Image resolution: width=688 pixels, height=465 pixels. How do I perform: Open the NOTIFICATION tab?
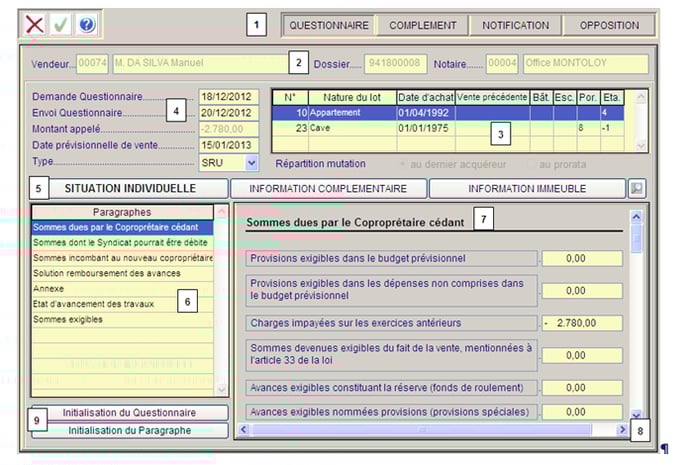pyautogui.click(x=515, y=25)
